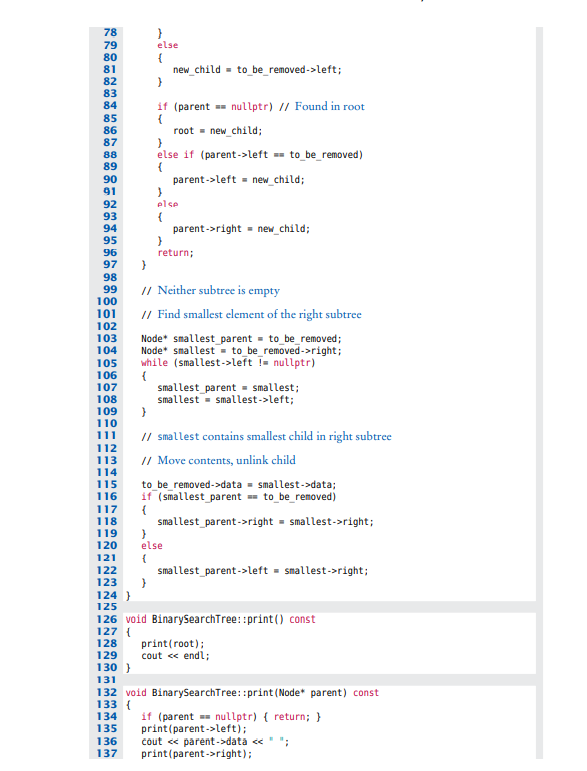Click the nullptr keyword on line 84
The height and width of the screenshot is (771, 587).
(249, 107)
